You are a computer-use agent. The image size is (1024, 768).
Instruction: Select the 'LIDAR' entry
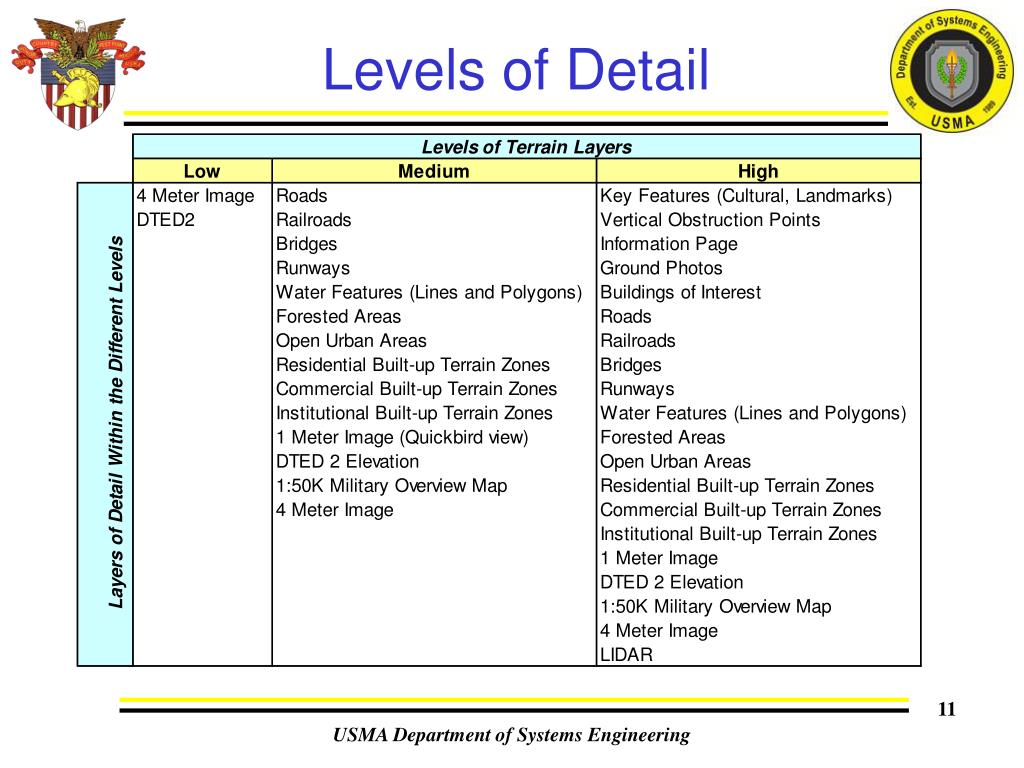(x=626, y=655)
